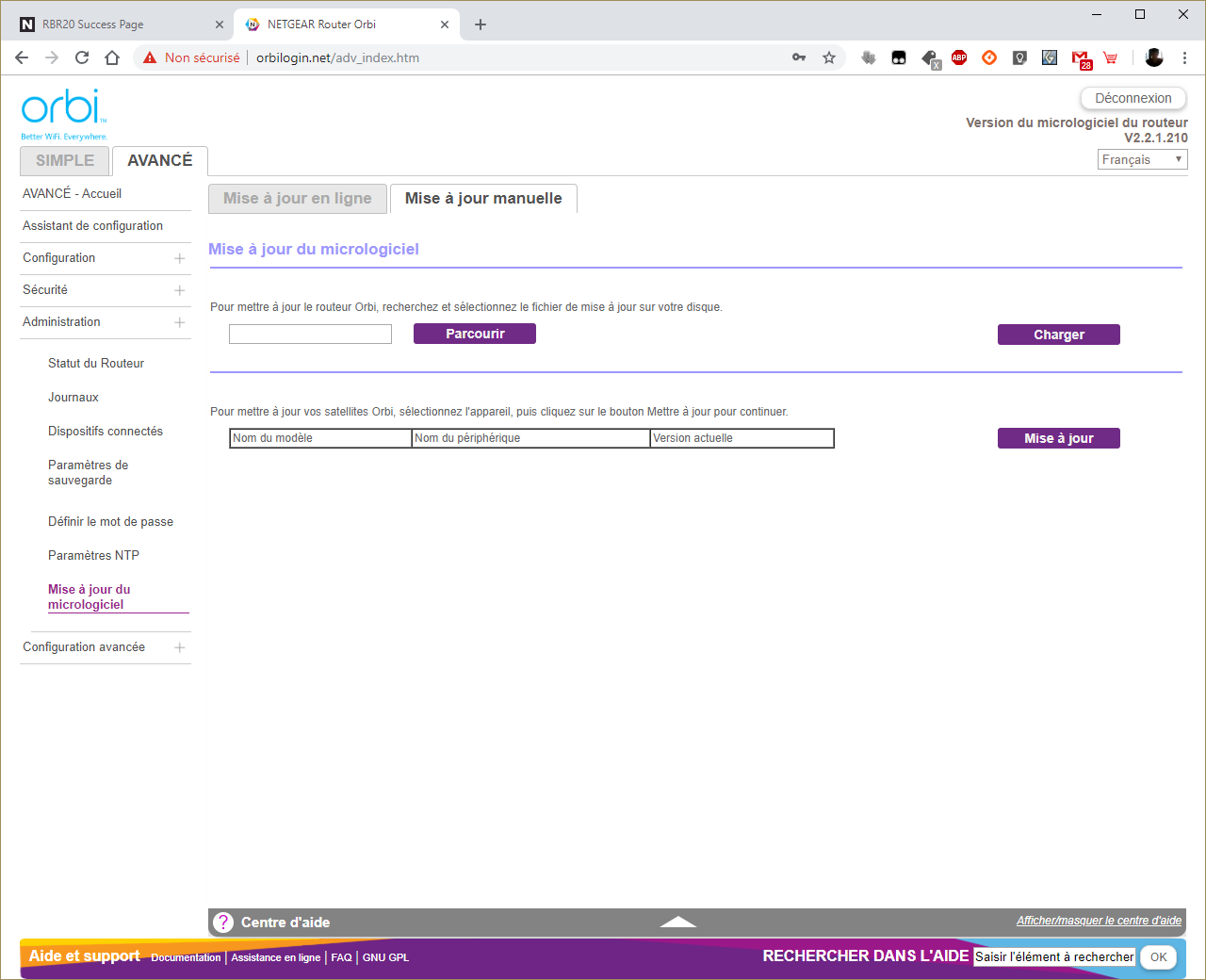Bookmark this page with the star icon
The image size is (1206, 980).
pyautogui.click(x=829, y=57)
